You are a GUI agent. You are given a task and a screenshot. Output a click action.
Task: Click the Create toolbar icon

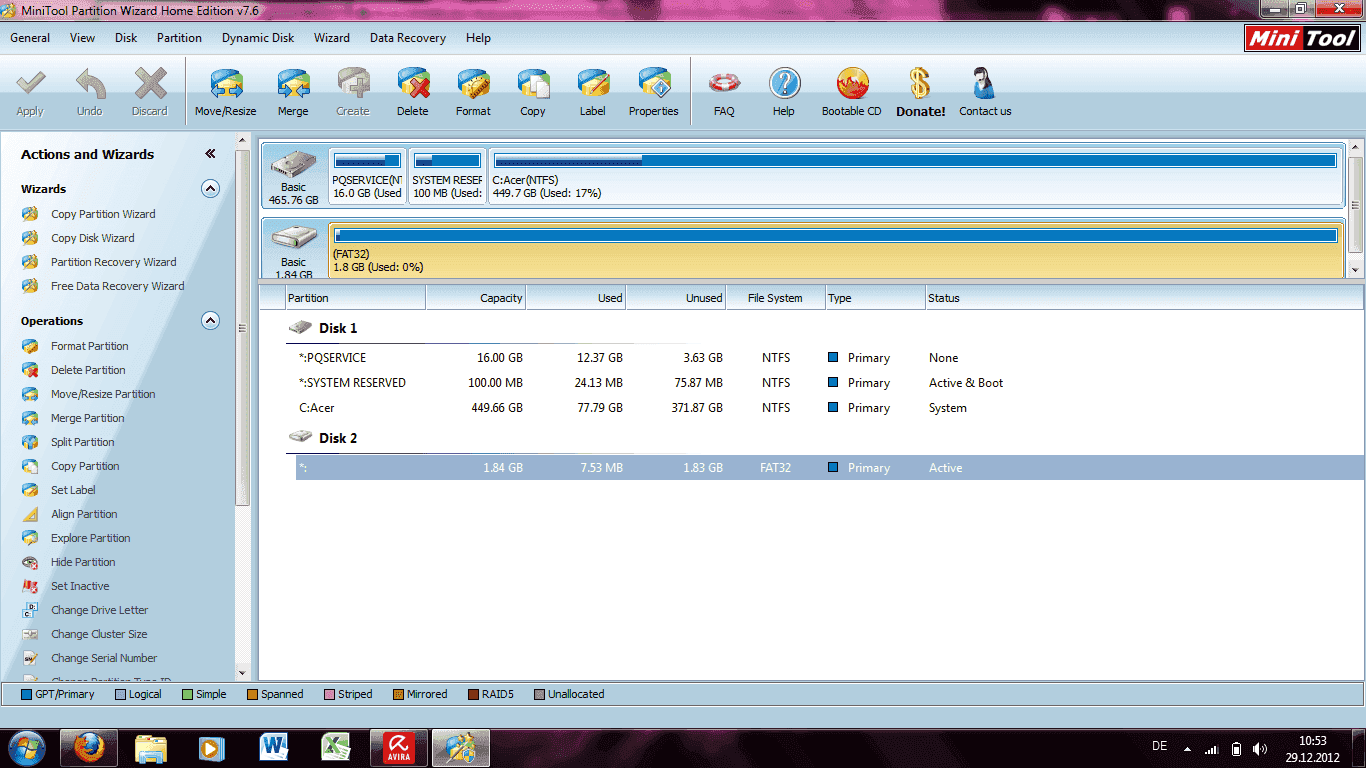(x=353, y=83)
